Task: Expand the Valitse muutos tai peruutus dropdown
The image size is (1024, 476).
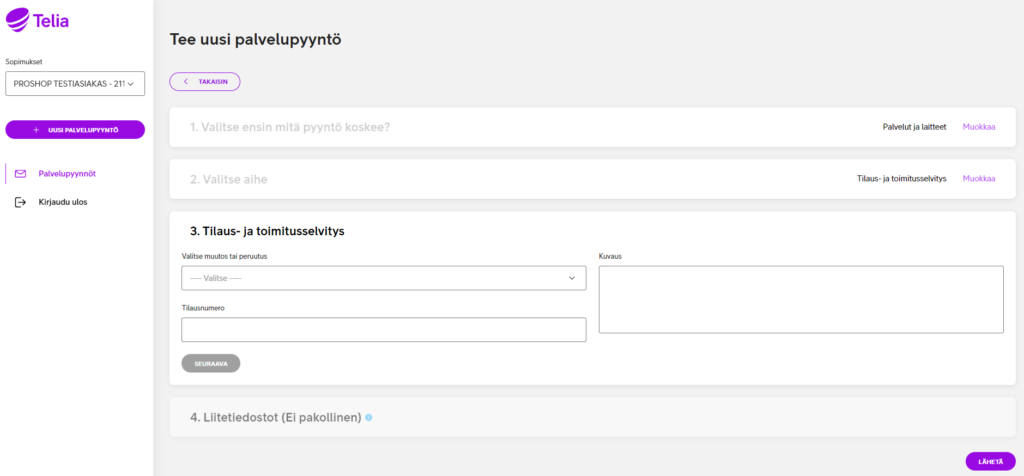Action: coord(384,278)
